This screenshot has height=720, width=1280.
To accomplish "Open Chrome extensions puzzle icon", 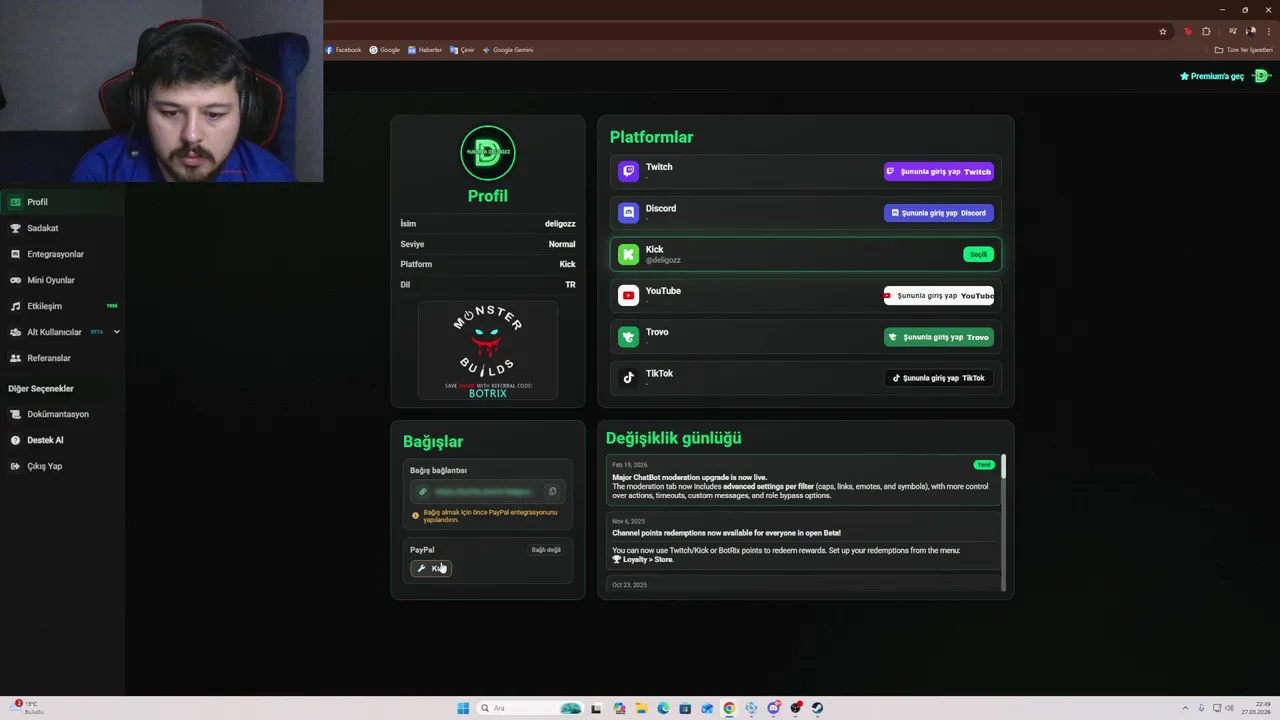I will pos(1206,31).
